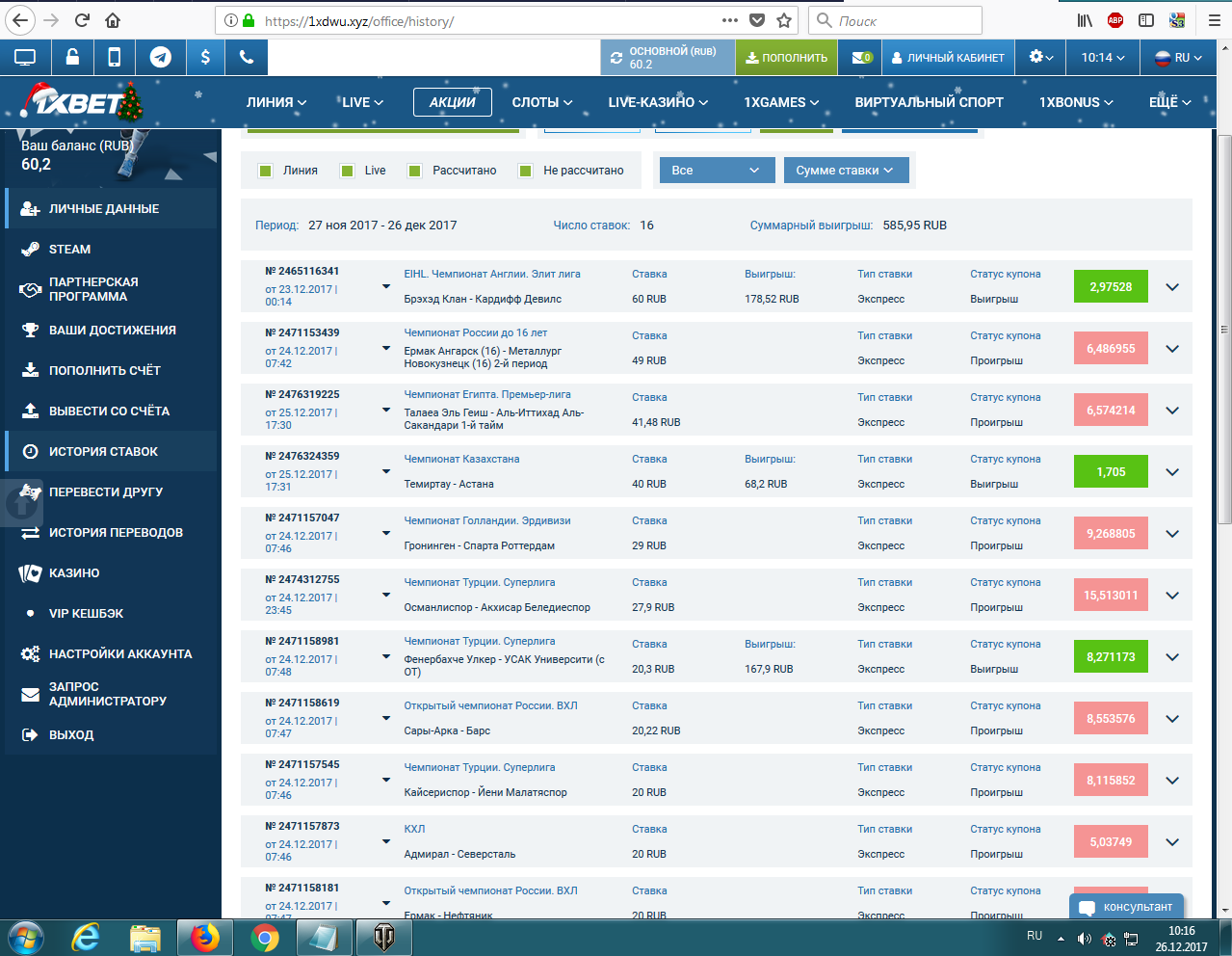
Task: Click the Telegram icon in the top bar
Action: pyautogui.click(x=161, y=58)
